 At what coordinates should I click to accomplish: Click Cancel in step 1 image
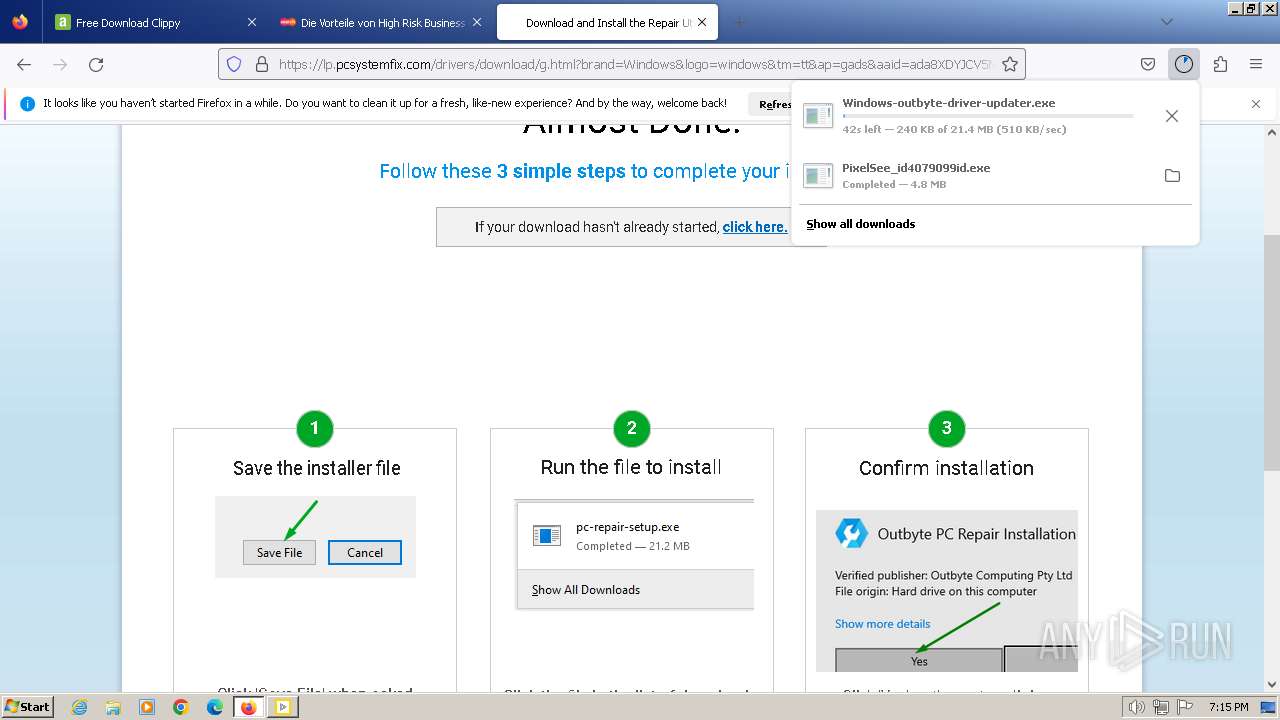click(x=365, y=552)
